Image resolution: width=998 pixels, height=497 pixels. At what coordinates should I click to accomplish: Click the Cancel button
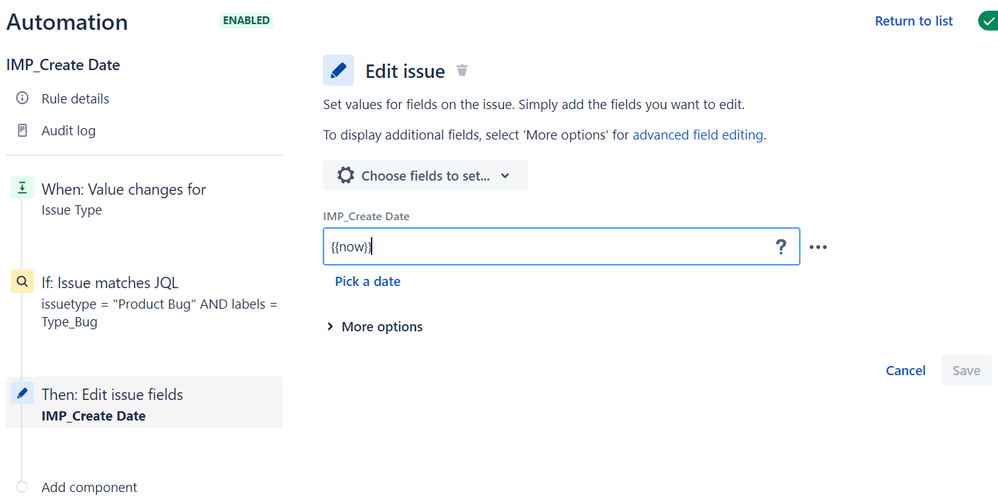pos(906,370)
